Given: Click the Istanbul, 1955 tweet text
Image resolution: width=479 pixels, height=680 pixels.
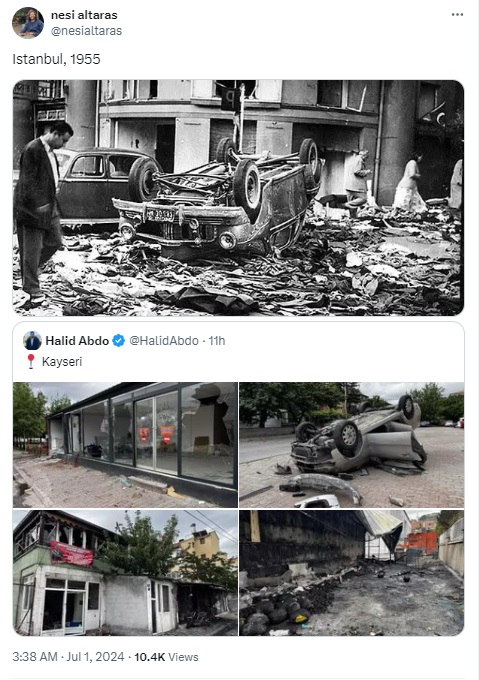Looking at the screenshot, I should tap(56, 59).
